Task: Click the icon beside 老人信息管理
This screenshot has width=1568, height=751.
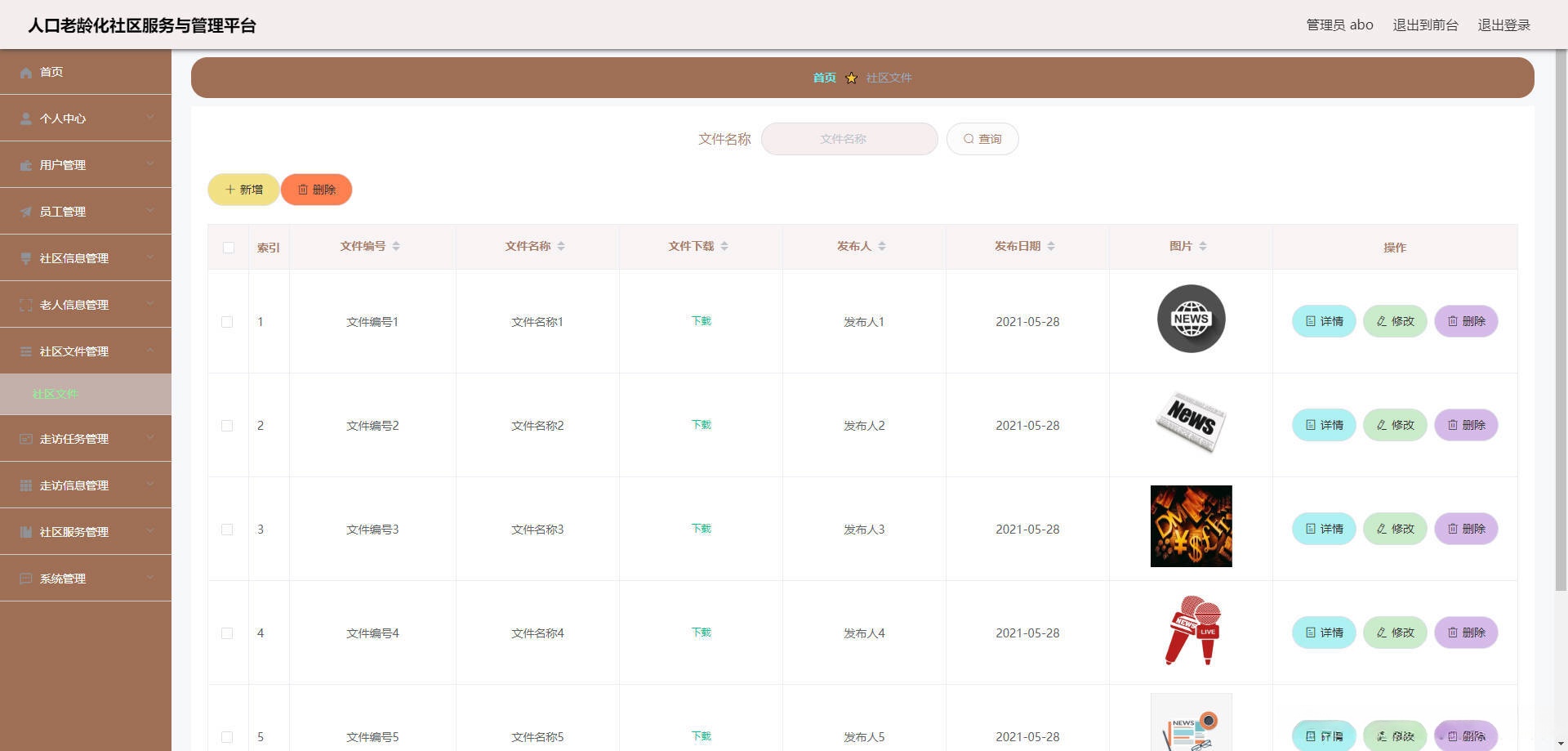Action: [26, 306]
